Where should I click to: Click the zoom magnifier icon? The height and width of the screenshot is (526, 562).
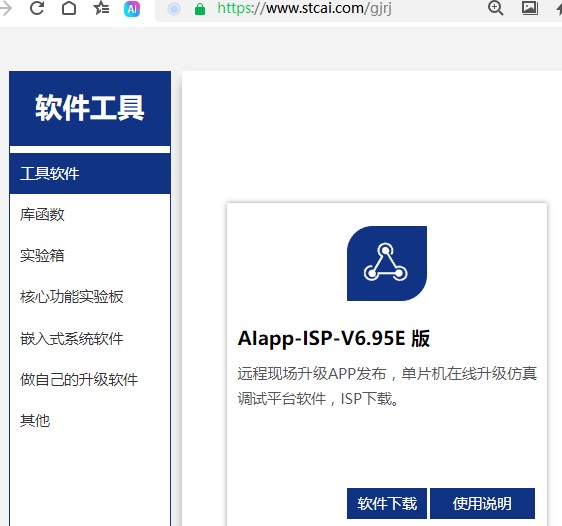pyautogui.click(x=496, y=8)
